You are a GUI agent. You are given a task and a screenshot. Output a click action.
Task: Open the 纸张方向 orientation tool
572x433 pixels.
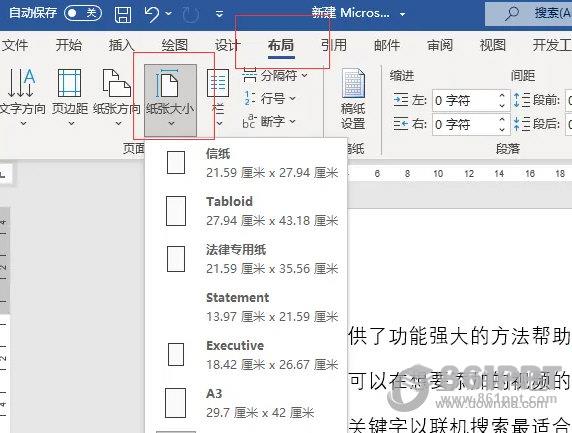[x=117, y=98]
